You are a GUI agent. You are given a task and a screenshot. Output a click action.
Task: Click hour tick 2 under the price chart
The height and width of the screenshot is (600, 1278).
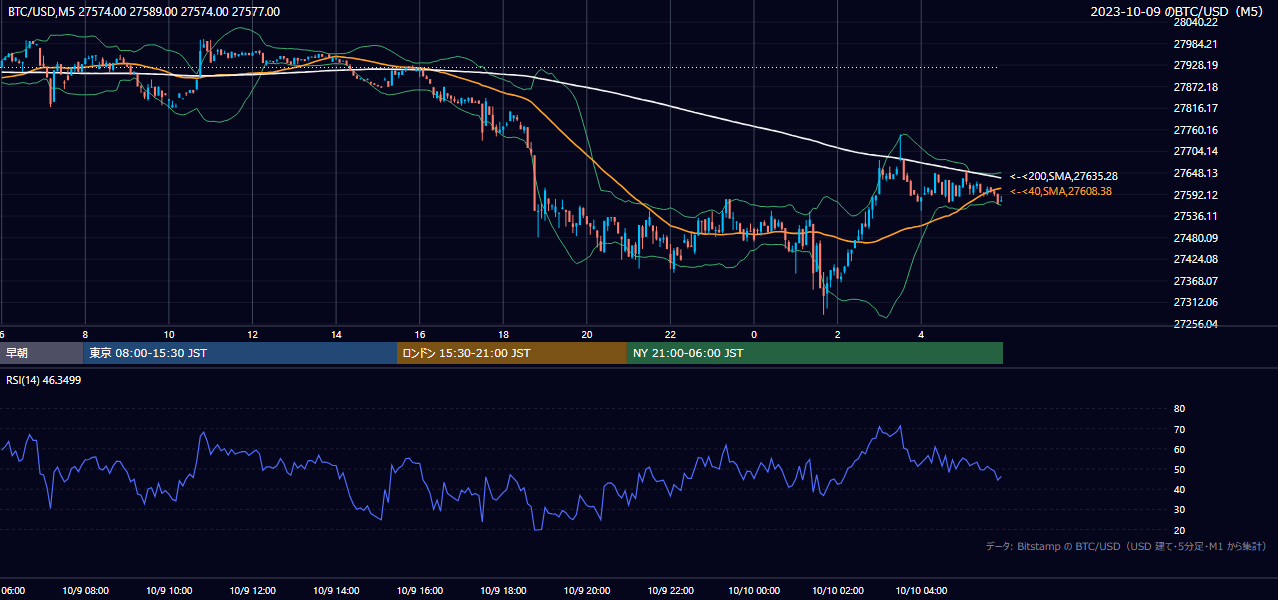(x=838, y=334)
